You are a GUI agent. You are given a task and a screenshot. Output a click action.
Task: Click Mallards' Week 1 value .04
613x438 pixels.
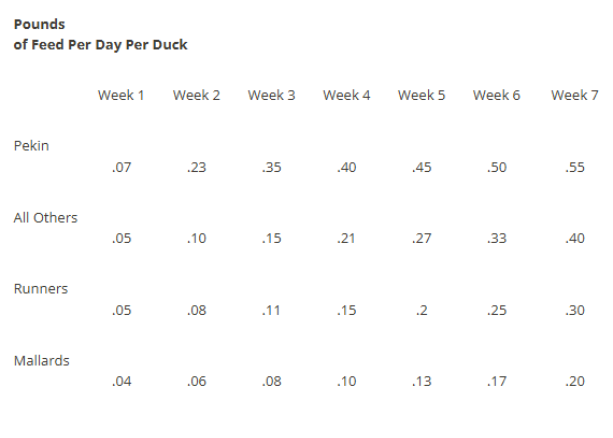122,382
